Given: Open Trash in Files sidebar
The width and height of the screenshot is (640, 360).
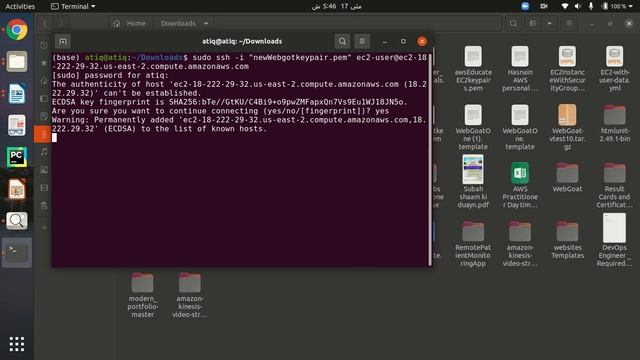Looking at the screenshot, I should click(x=44, y=206).
